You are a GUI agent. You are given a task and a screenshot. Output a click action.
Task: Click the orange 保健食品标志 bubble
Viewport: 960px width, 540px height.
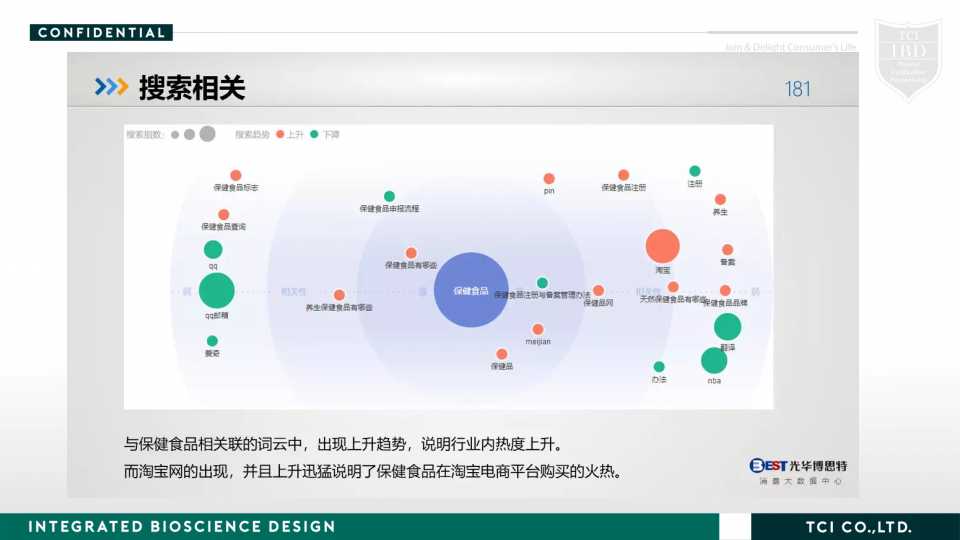[x=236, y=175]
